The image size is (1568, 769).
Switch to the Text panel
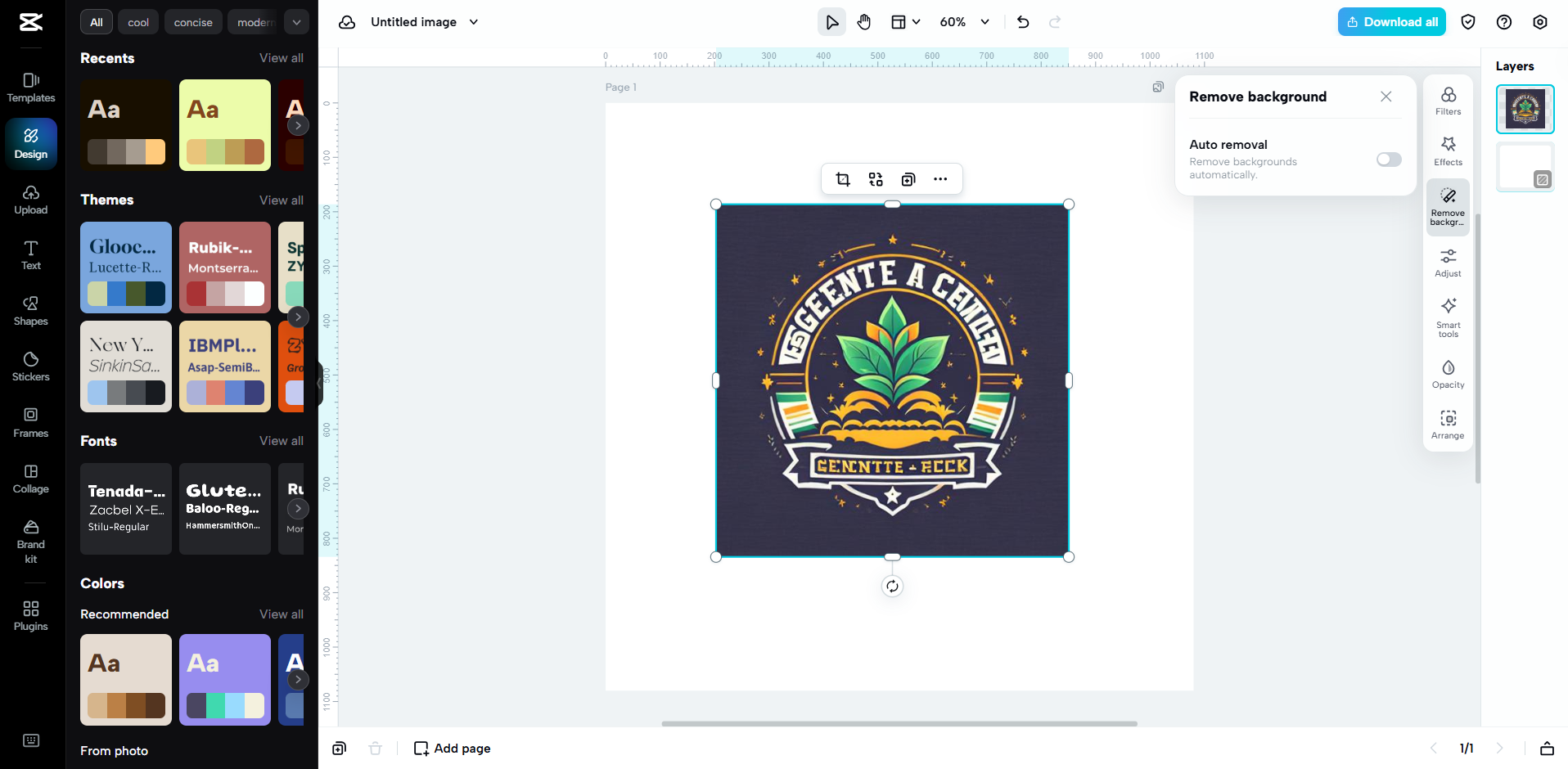pos(30,255)
